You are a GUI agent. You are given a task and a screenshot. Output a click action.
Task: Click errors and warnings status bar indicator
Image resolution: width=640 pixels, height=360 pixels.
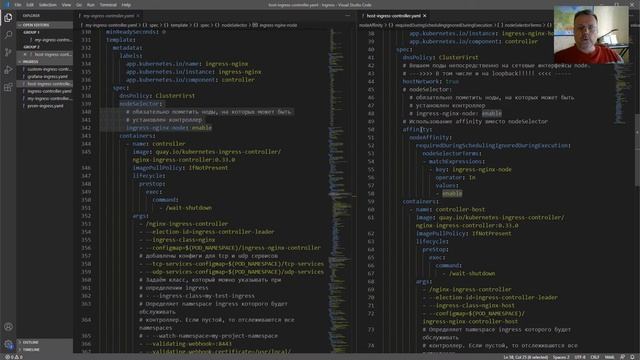pyautogui.click(x=13, y=357)
